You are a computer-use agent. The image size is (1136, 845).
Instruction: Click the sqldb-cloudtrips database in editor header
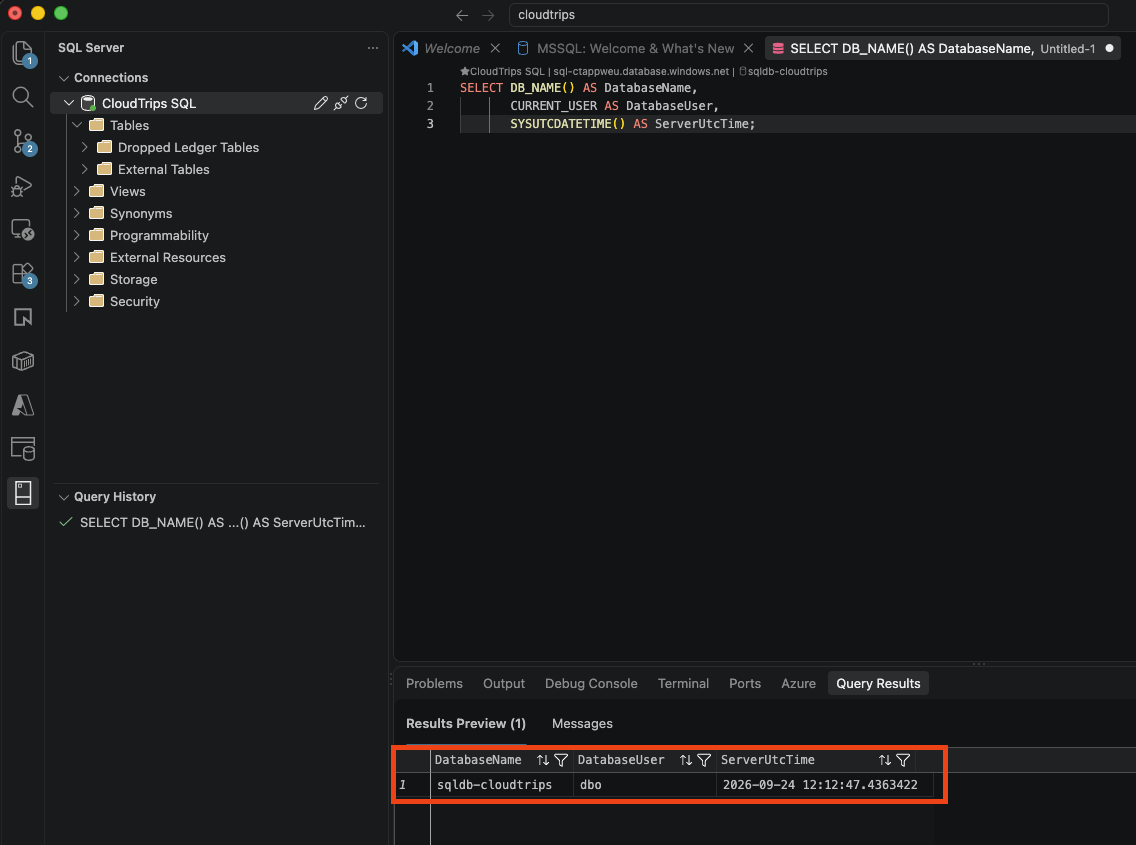783,71
